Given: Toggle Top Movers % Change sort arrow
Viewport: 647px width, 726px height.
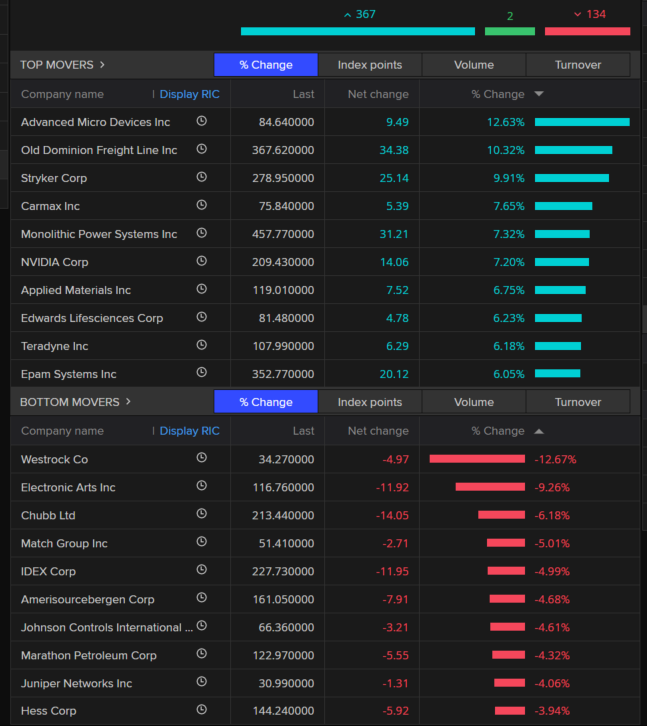Looking at the screenshot, I should point(539,94).
